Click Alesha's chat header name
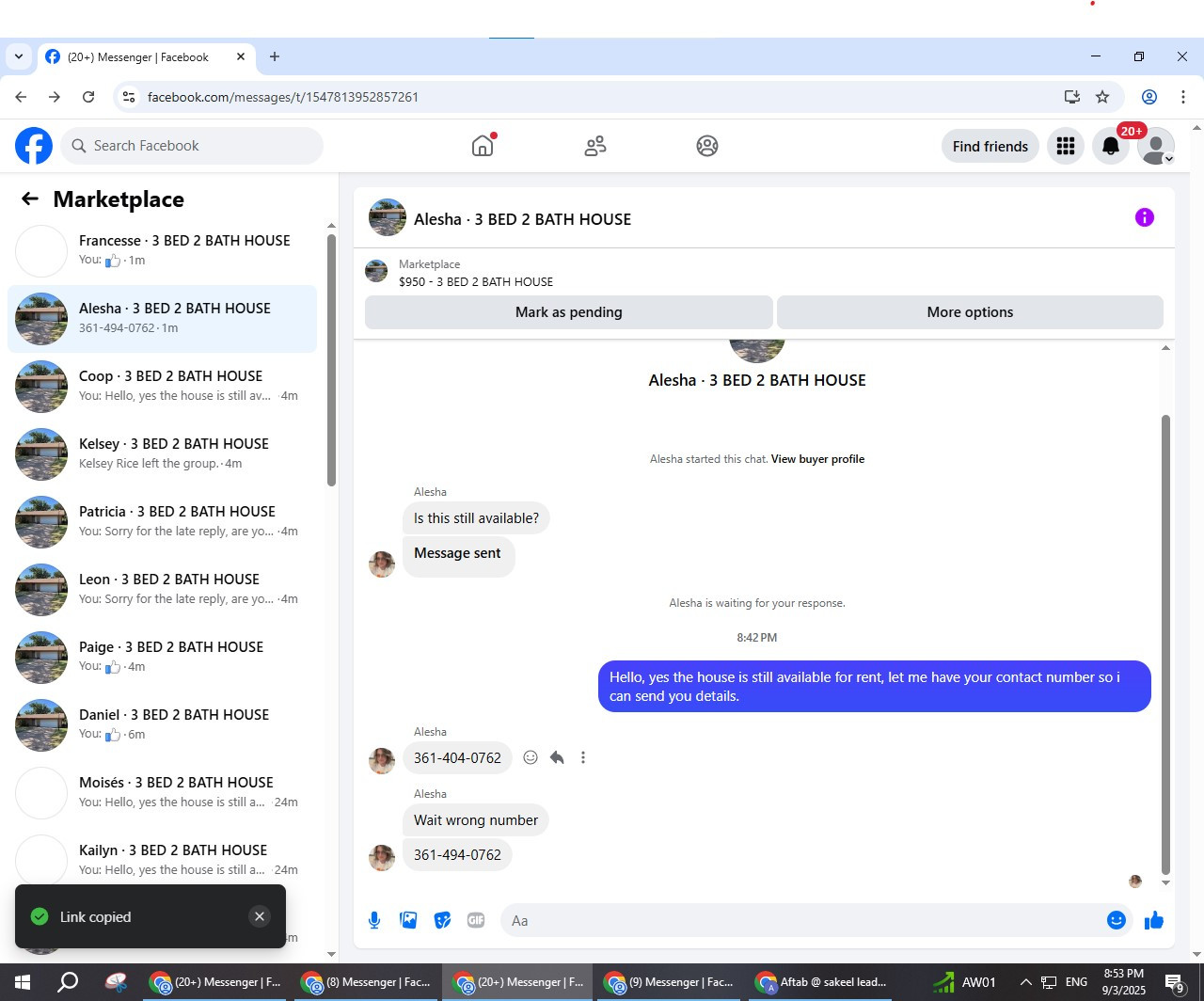1204x1001 pixels. 523,219
